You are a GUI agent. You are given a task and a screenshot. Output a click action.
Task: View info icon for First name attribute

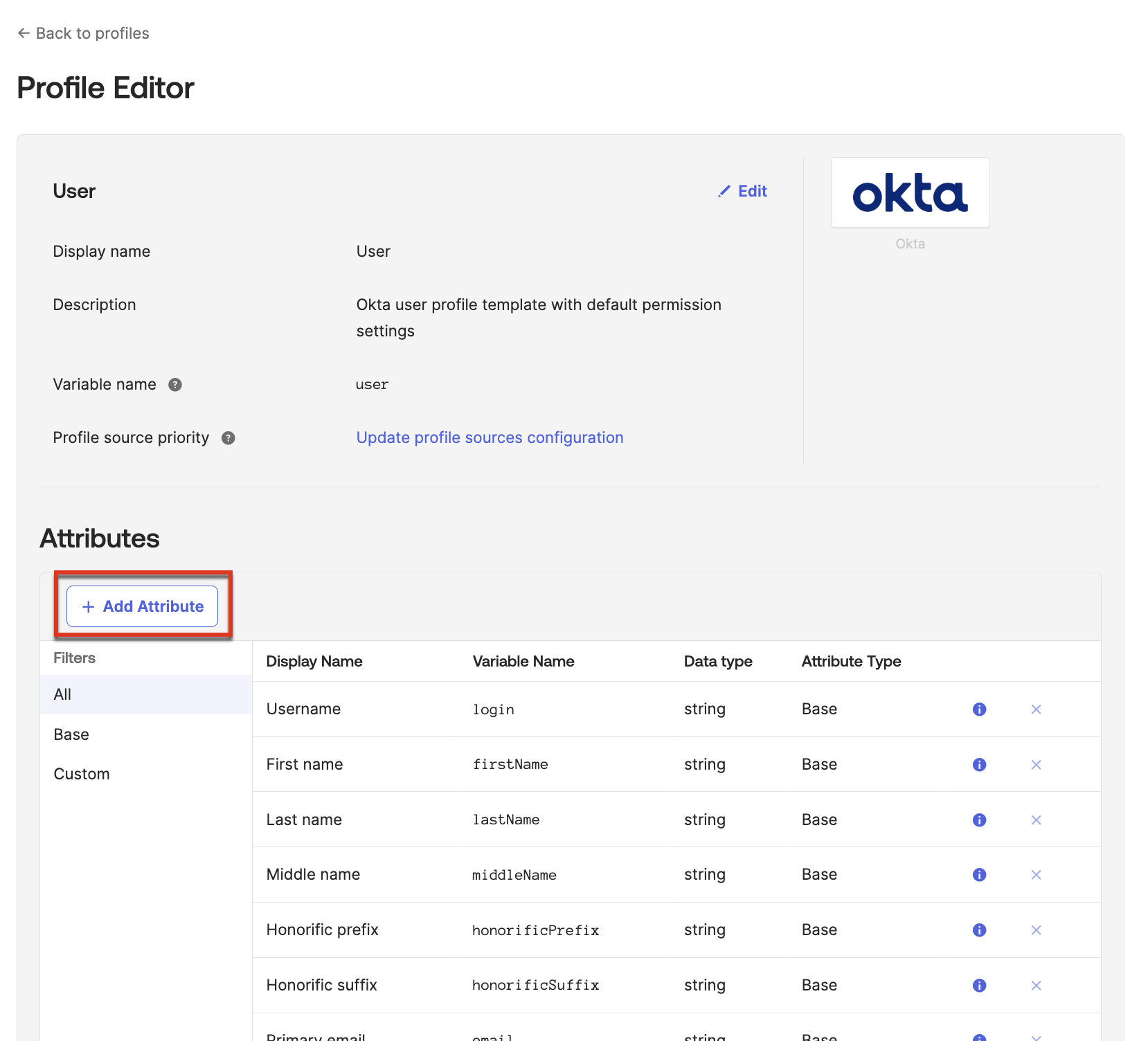979,764
